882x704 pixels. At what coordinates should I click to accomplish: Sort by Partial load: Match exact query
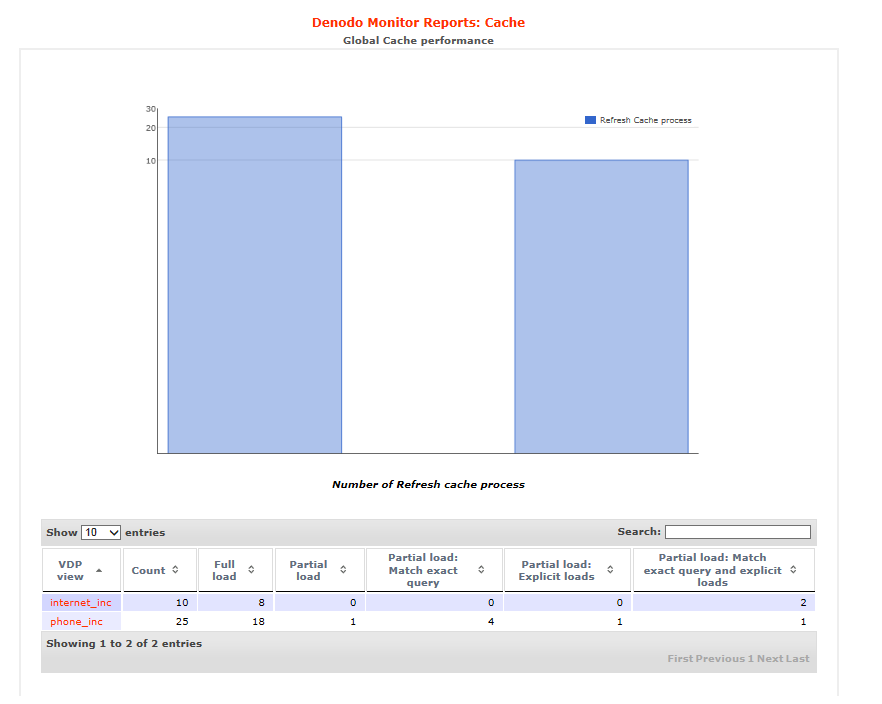pyautogui.click(x=434, y=570)
